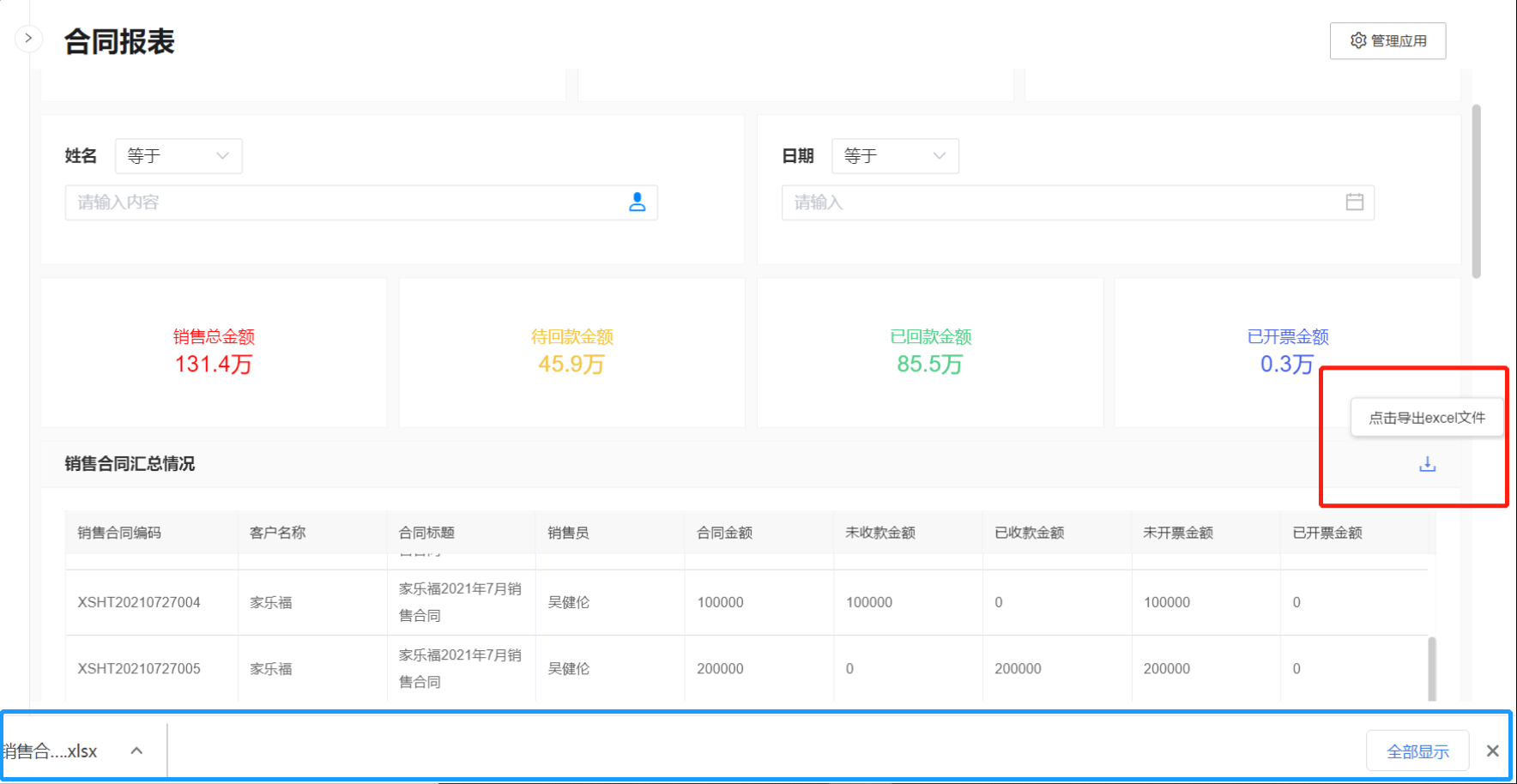Click the 管理应用 settings button

(1387, 41)
